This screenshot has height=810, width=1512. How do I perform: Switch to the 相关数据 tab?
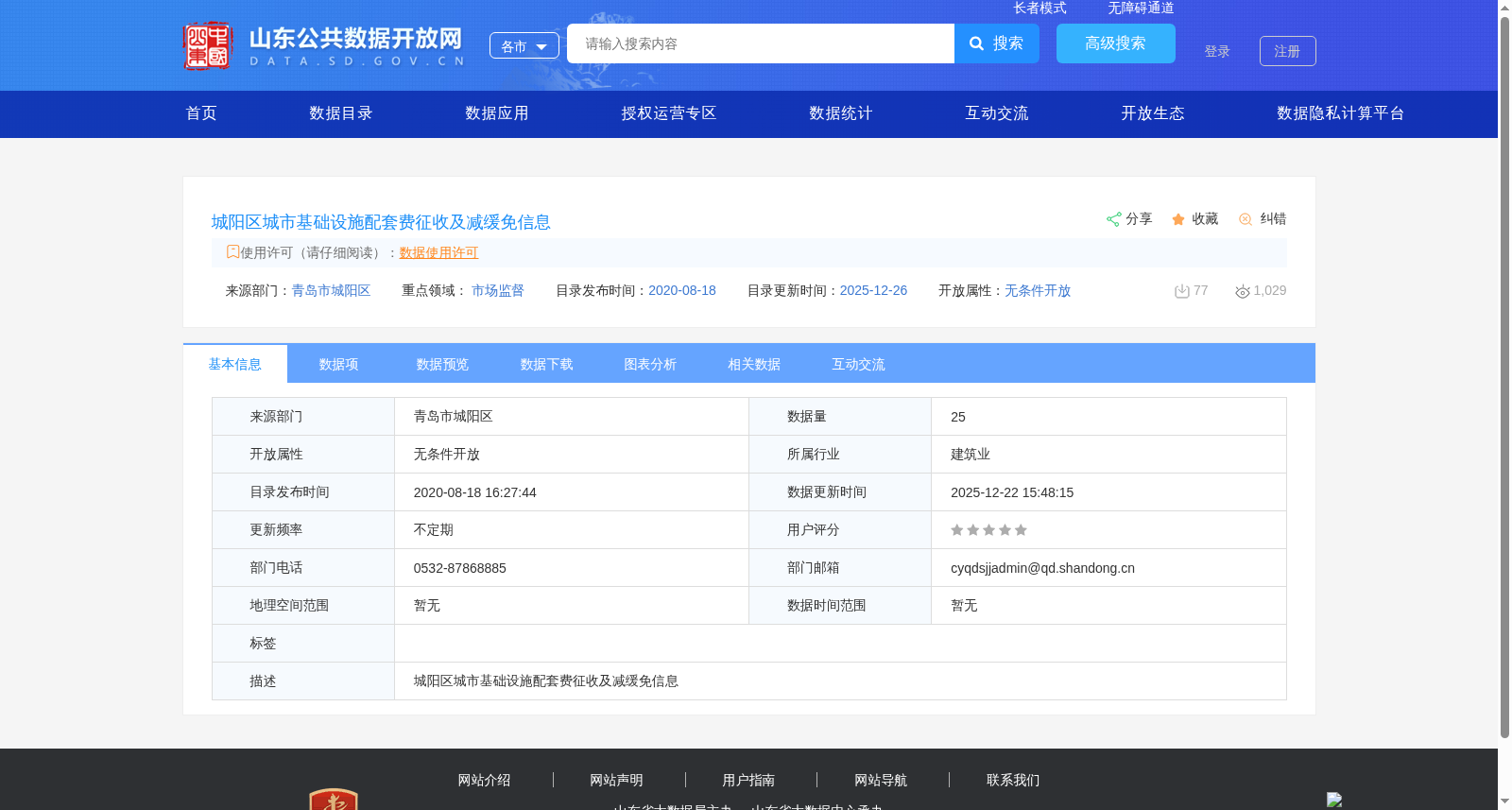coord(755,364)
